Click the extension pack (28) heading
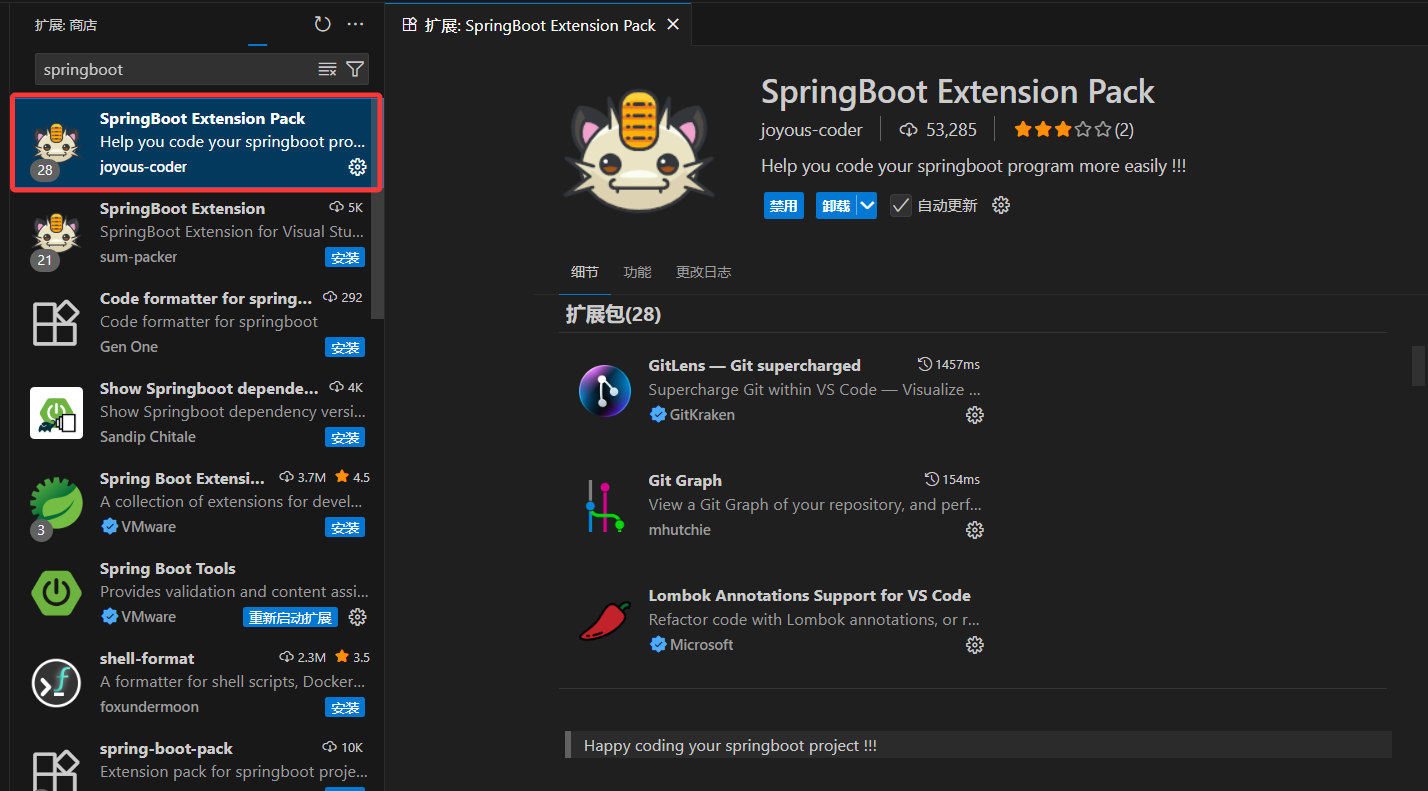 coord(613,314)
